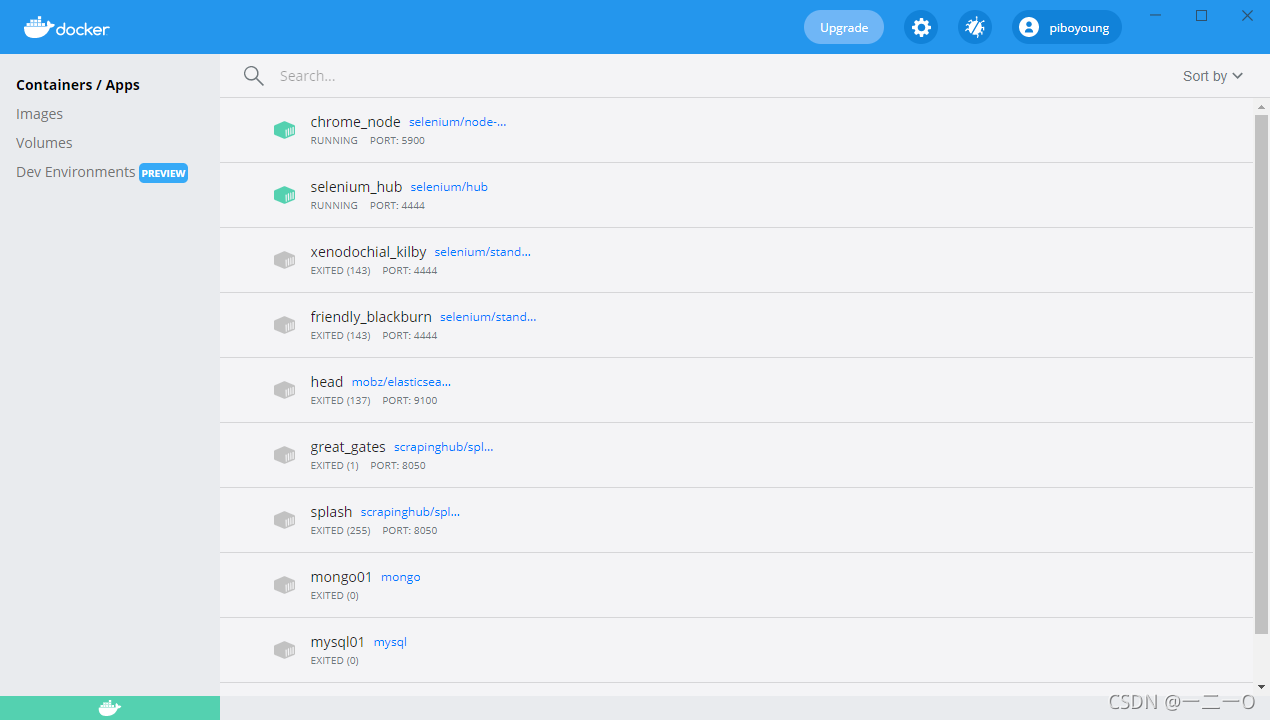Open great_gates' scrapinghub/spl image link

point(444,447)
